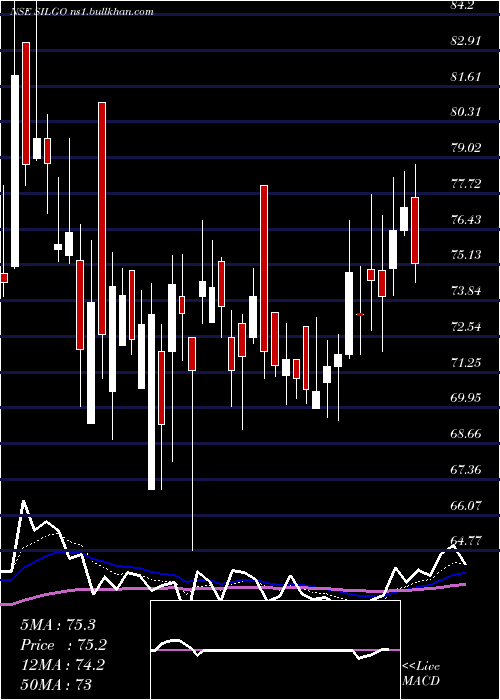This screenshot has height=700, width=500.
Task: Click the small red doji dash near 73.3
Action: [360, 315]
